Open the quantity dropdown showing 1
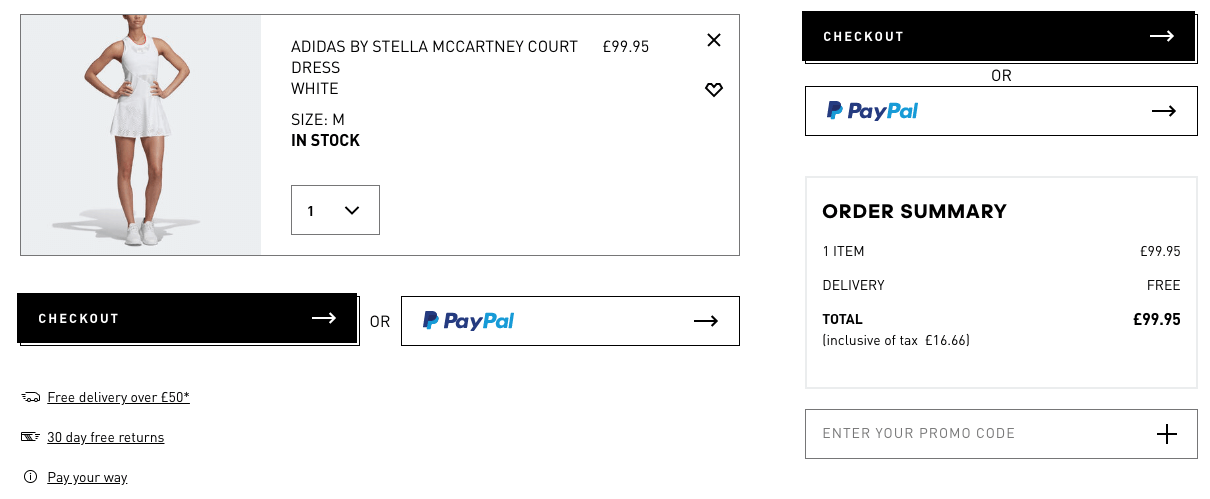Image resolution: width=1210 pixels, height=499 pixels. point(335,210)
